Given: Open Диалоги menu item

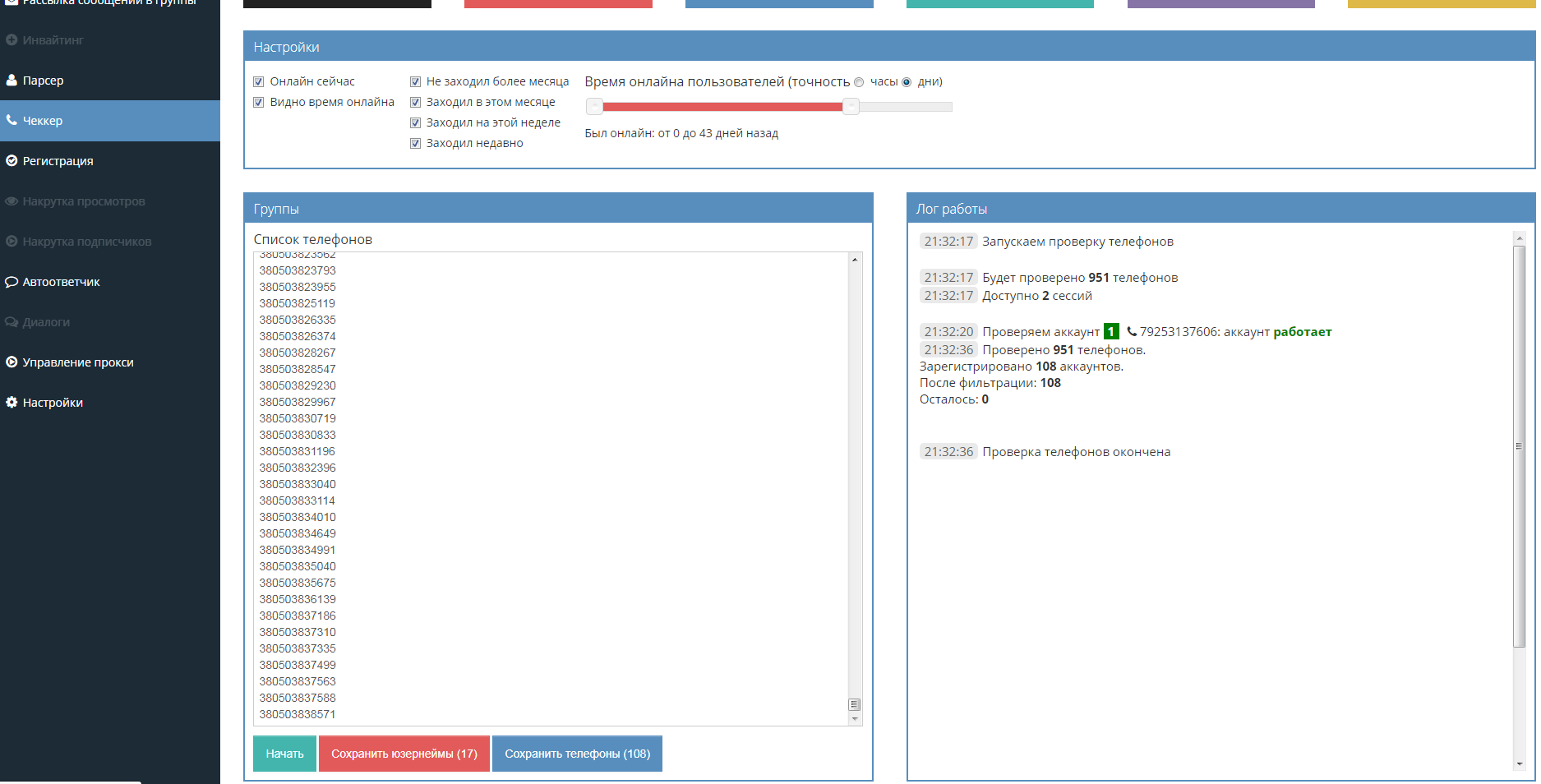Looking at the screenshot, I should (46, 322).
